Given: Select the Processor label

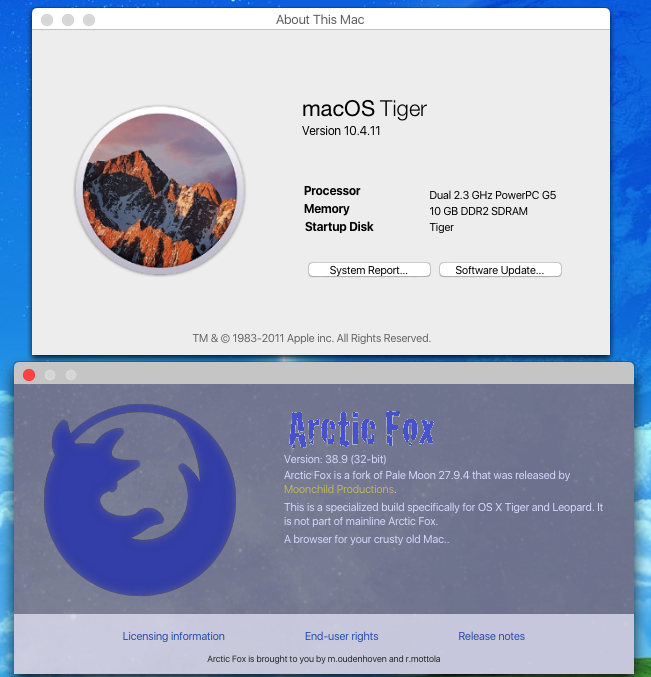Looking at the screenshot, I should [332, 190].
